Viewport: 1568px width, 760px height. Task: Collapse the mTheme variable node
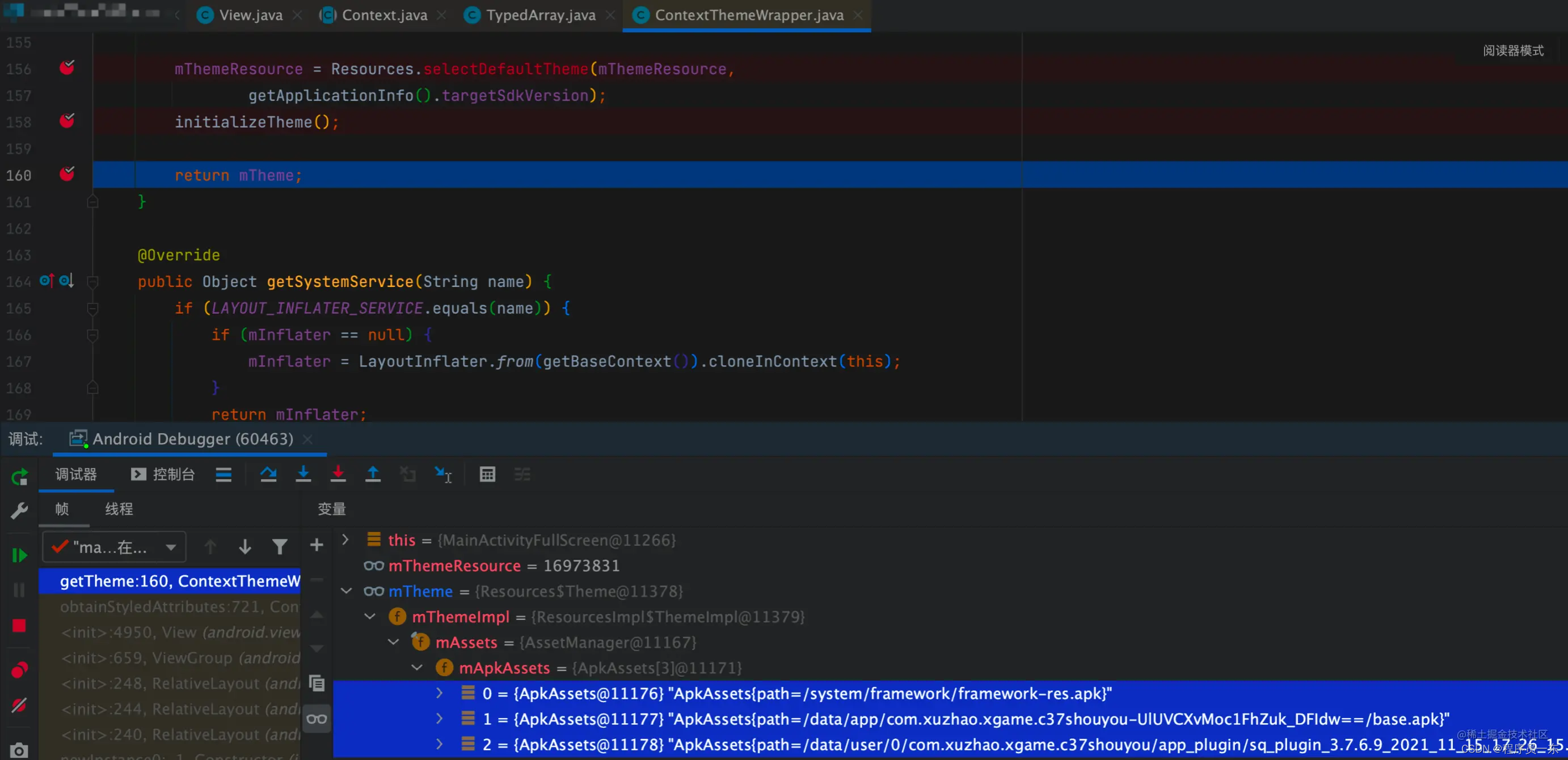tap(347, 591)
